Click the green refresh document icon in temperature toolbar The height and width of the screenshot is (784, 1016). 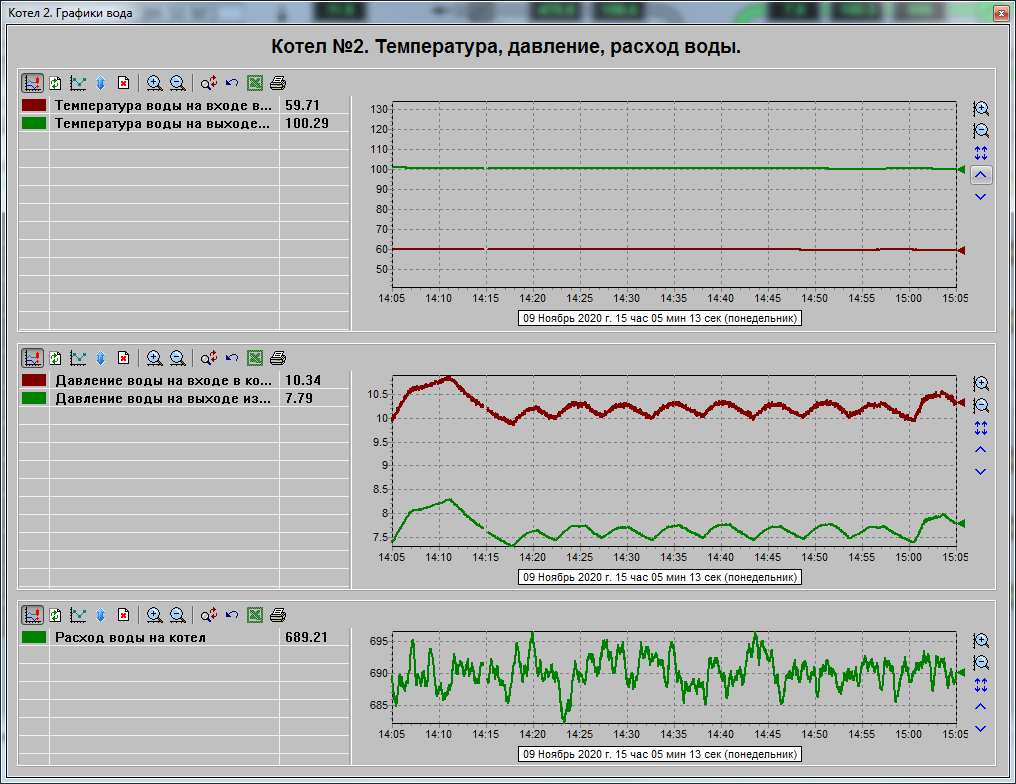[56, 83]
